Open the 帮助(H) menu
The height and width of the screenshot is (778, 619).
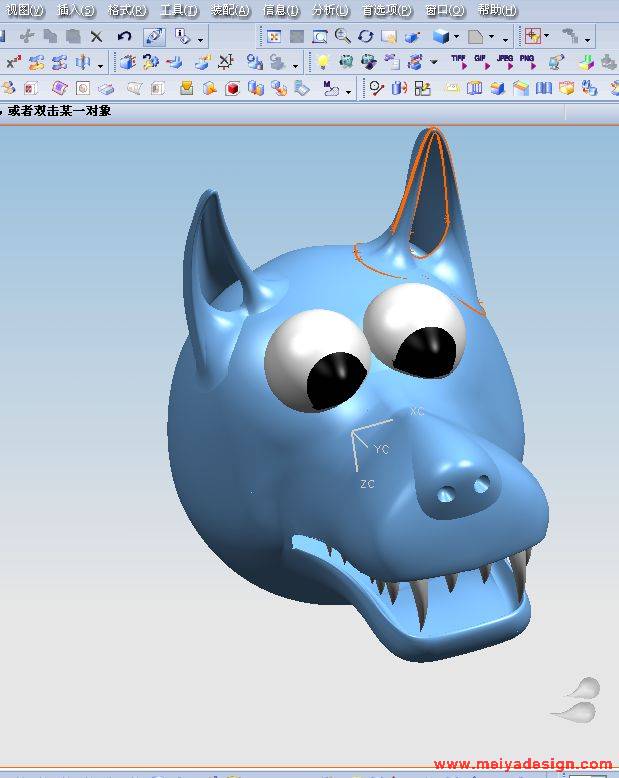pyautogui.click(x=497, y=10)
